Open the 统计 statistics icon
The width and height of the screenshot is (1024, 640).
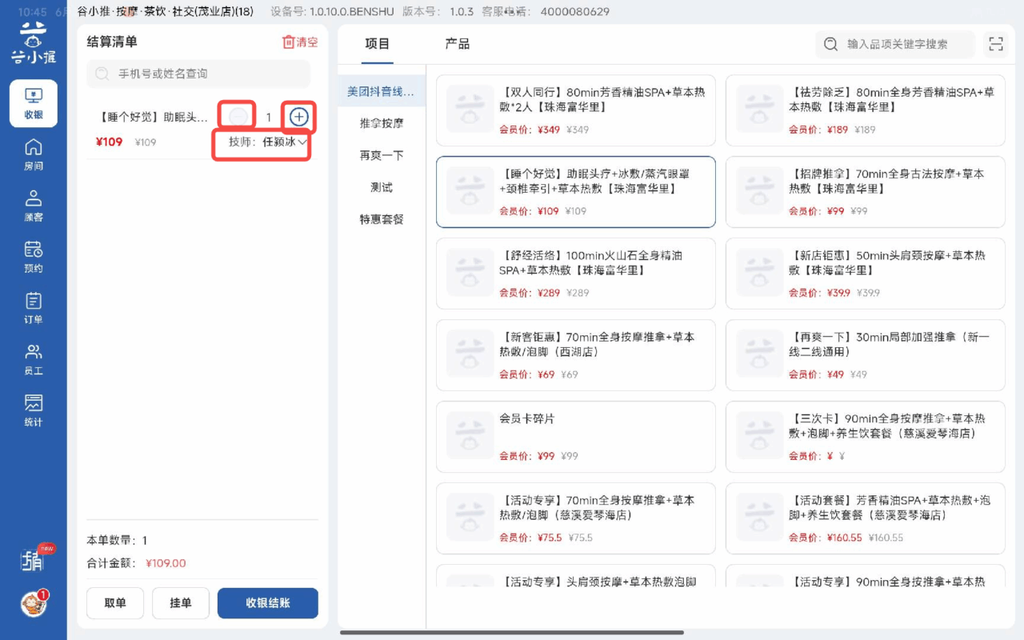(x=33, y=411)
